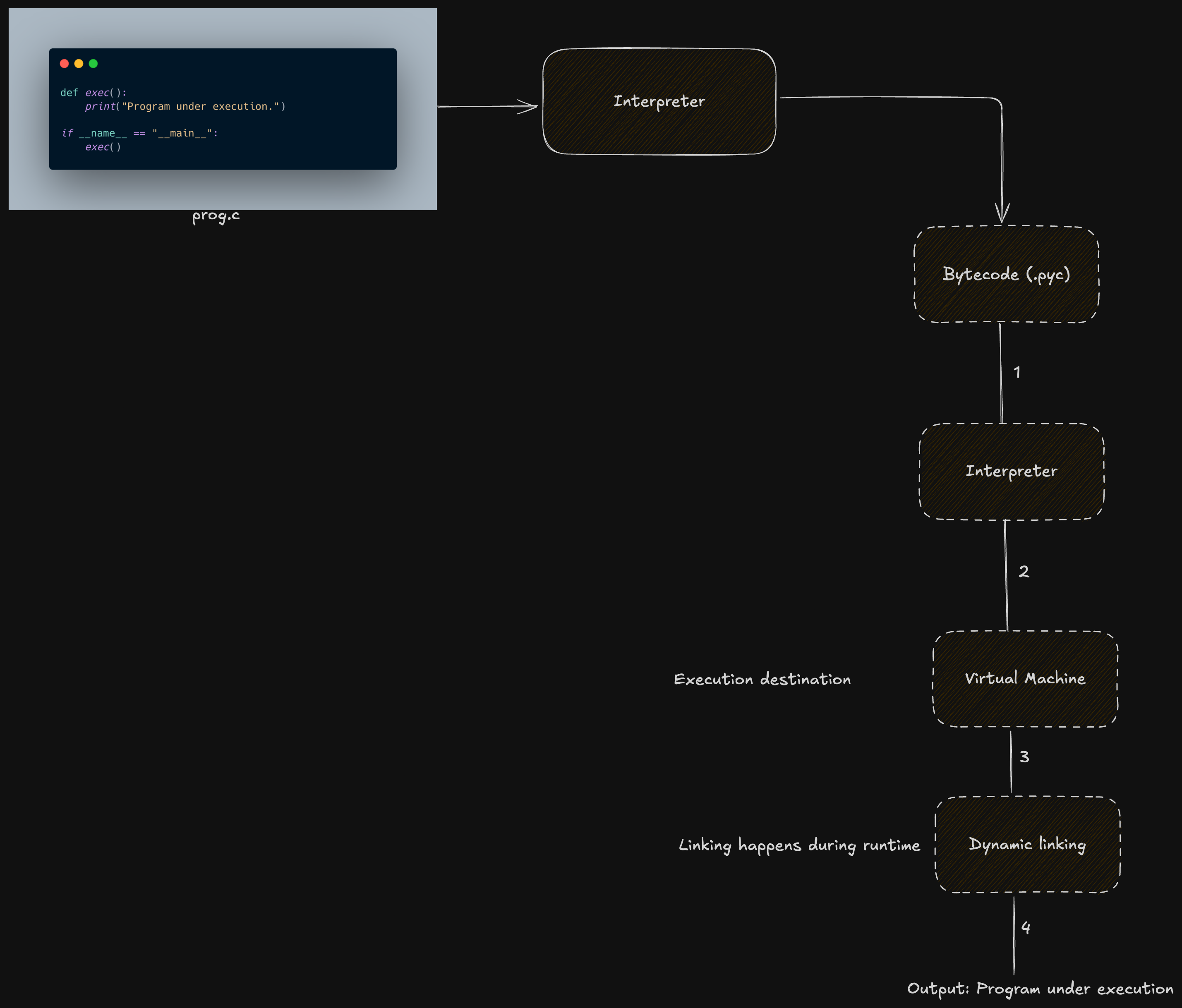Screen dimensions: 1182x1008
Task: Click the print statement line in code
Action: 185,107
